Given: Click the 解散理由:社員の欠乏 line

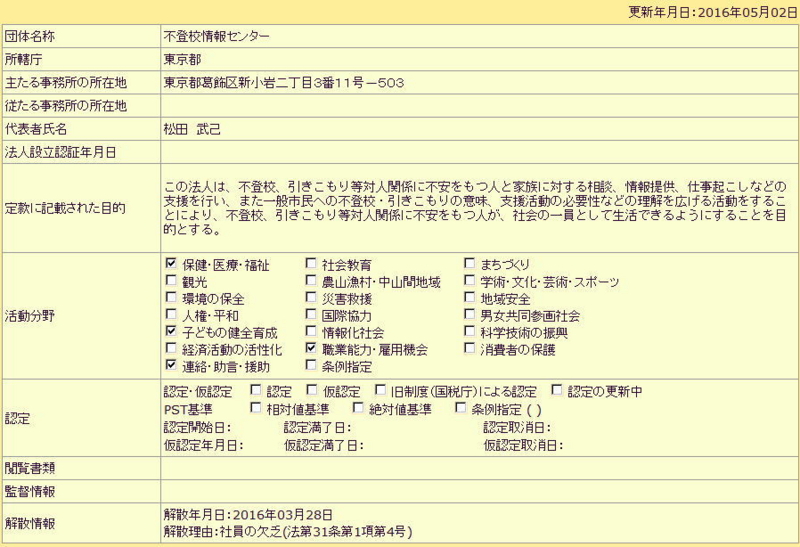Looking at the screenshot, I should [x=288, y=532].
